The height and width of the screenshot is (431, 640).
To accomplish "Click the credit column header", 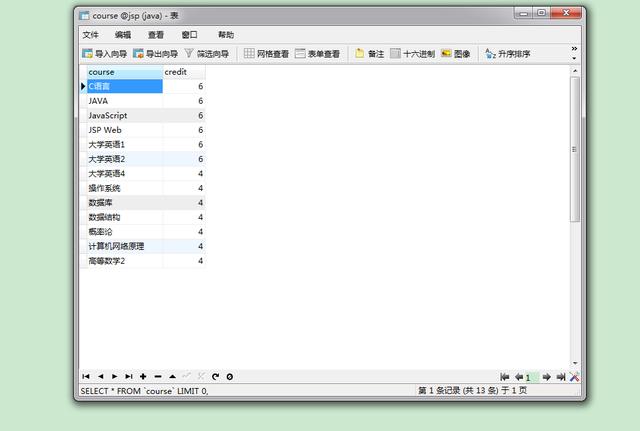I will pyautogui.click(x=184, y=72).
